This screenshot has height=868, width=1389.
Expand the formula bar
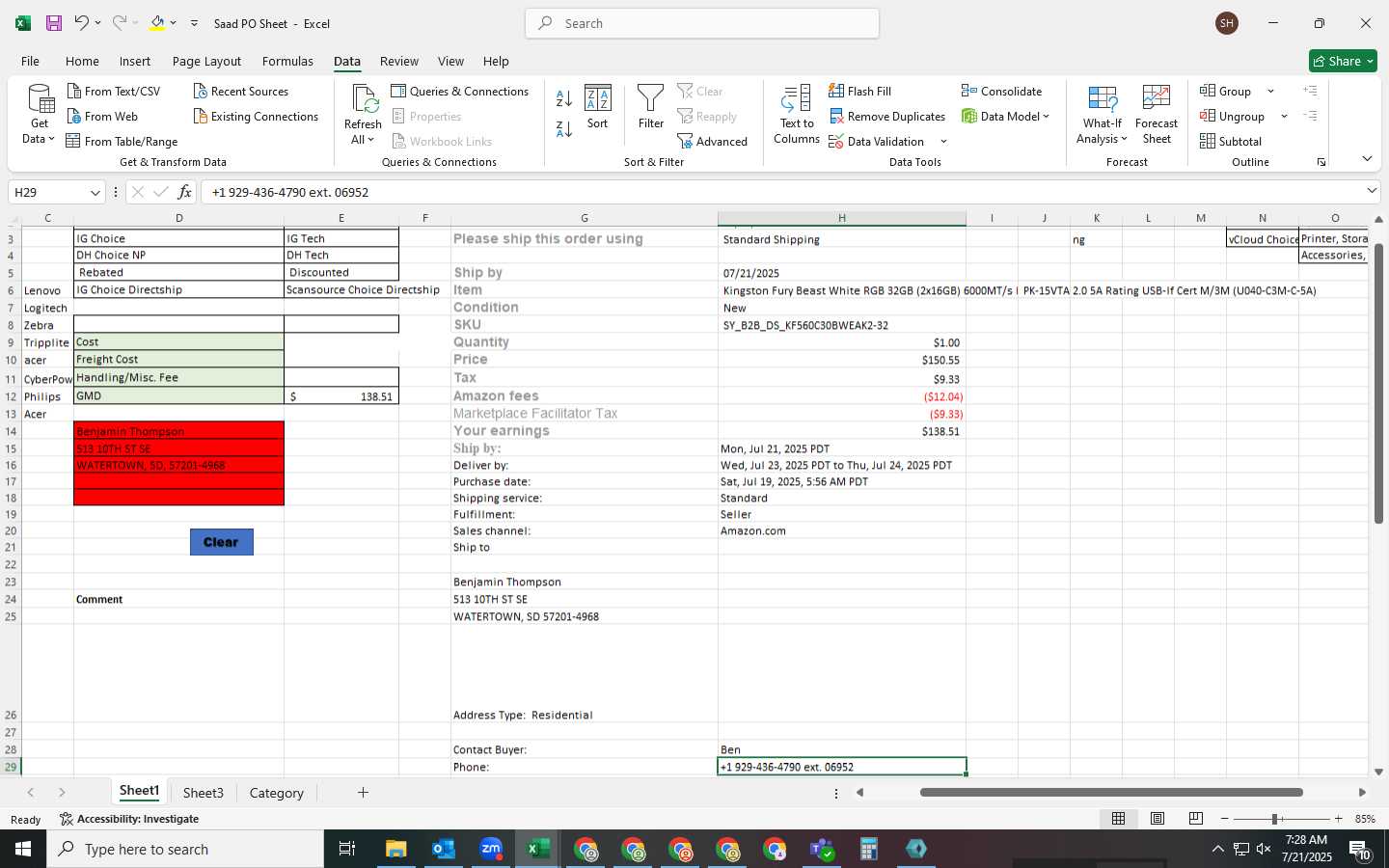[1372, 191]
